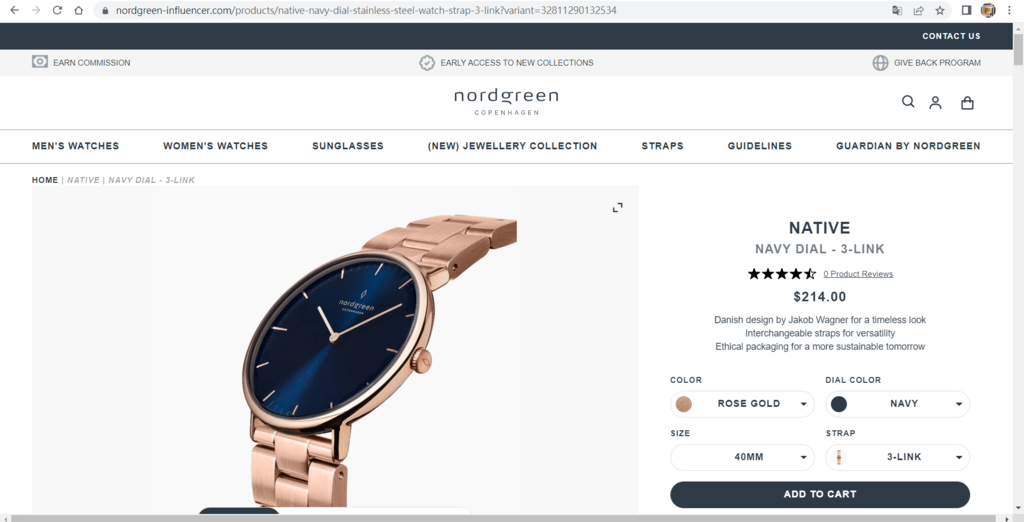Open the 0 Product Reviews link
The width and height of the screenshot is (1024, 522).
coord(857,274)
